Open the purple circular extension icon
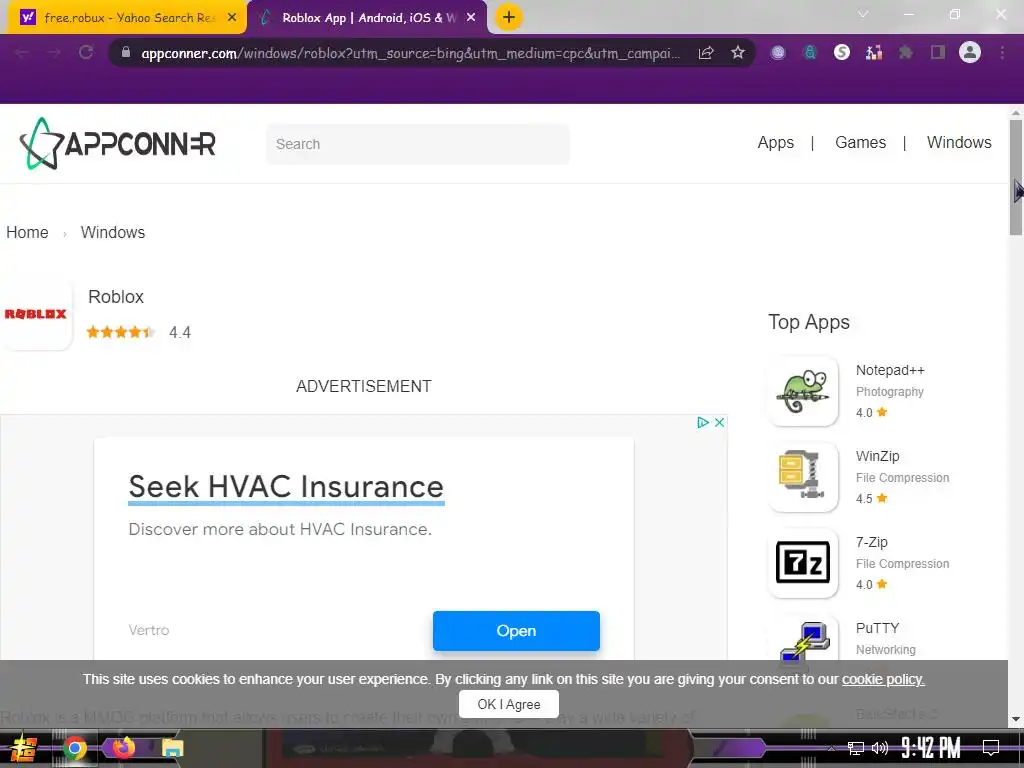This screenshot has height=768, width=1024. (777, 53)
